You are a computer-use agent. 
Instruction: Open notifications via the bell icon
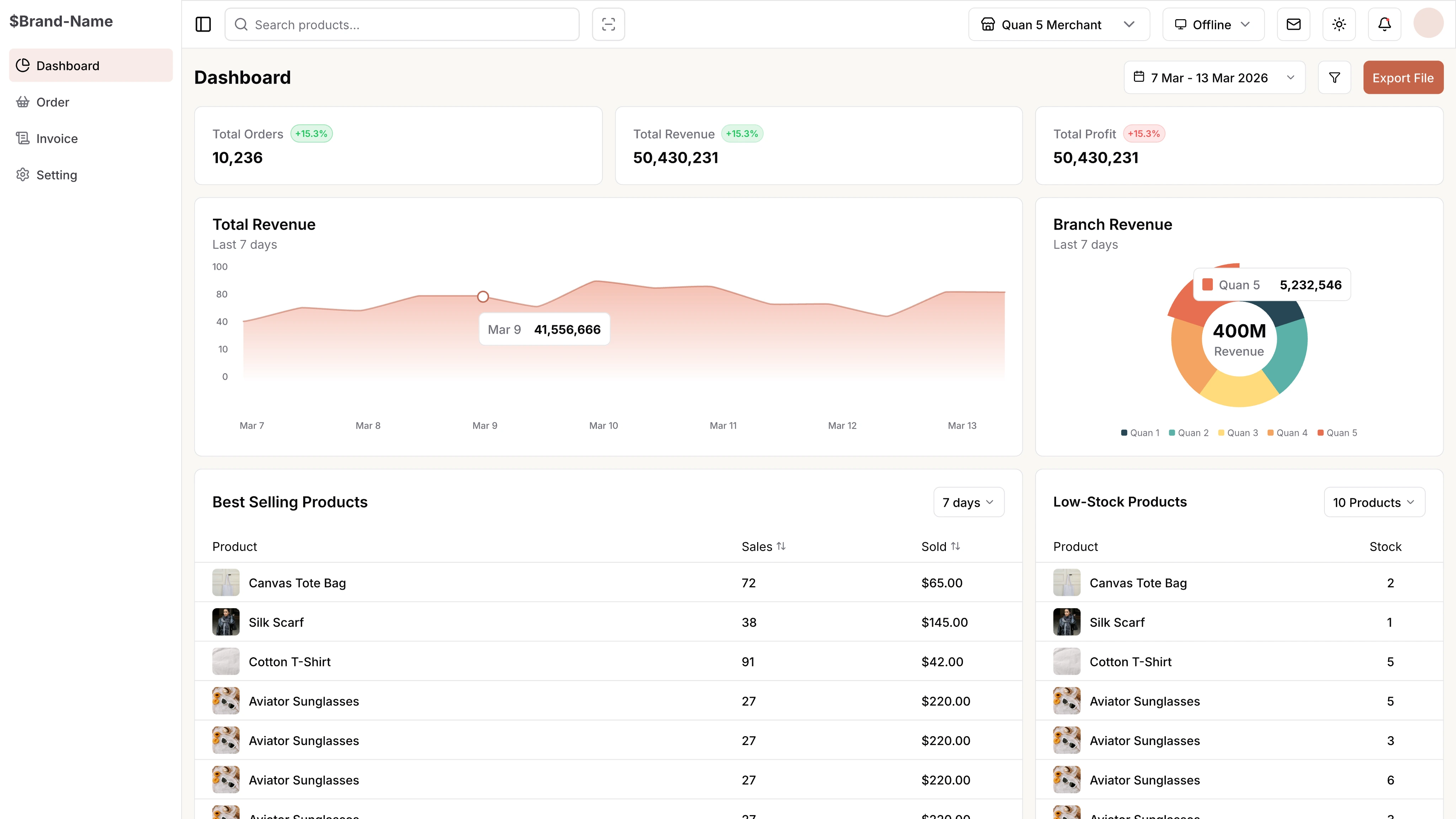click(x=1383, y=24)
